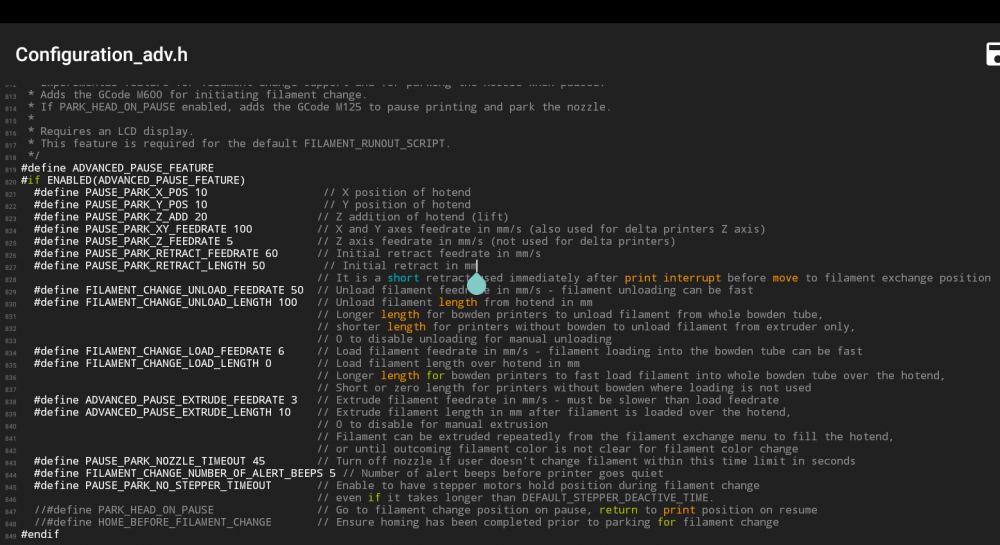Click PAUSE_PARK_NOZZLE_TIMEOUT 45 define
Viewport: 1000px width, 545px height.
coord(149,461)
